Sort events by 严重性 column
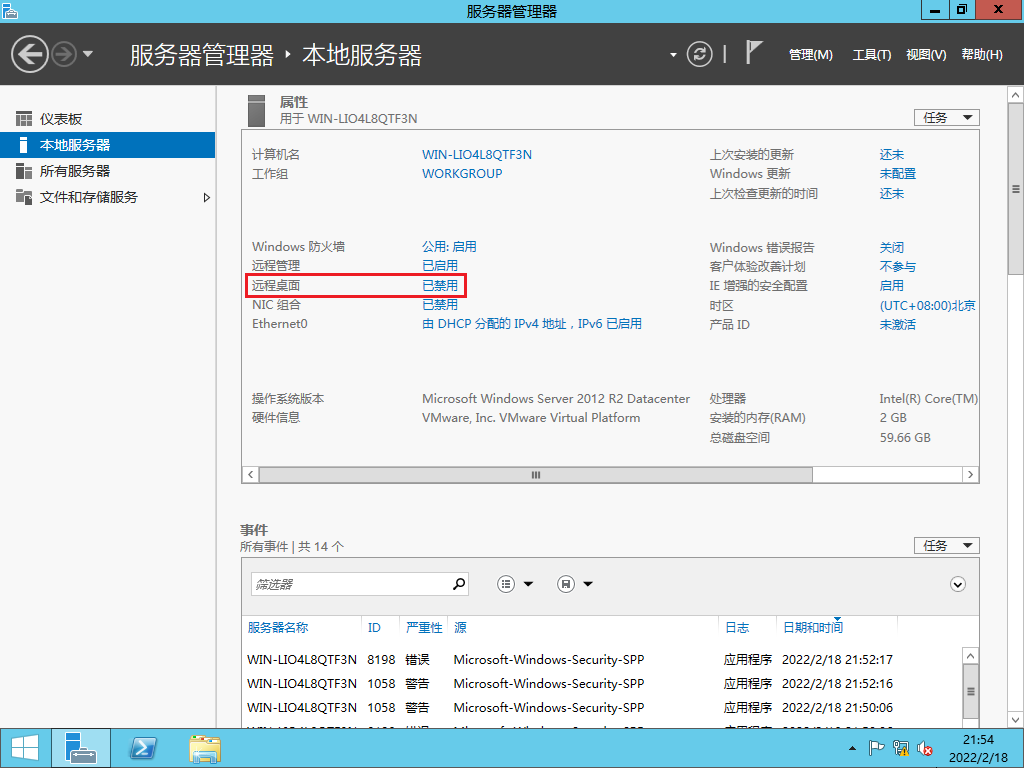Screen dimensions: 1024x768 click(x=424, y=628)
